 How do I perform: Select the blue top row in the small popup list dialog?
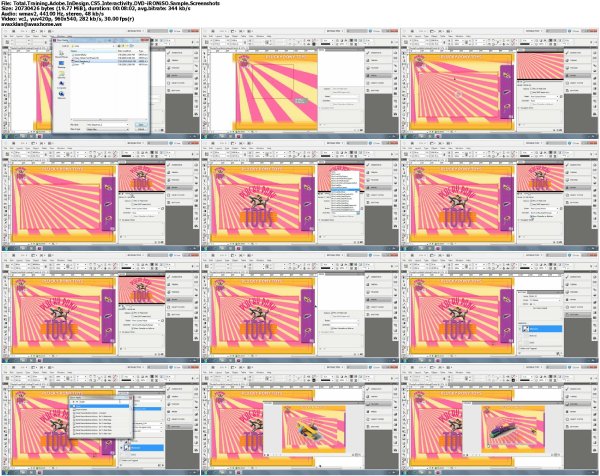tap(100, 406)
